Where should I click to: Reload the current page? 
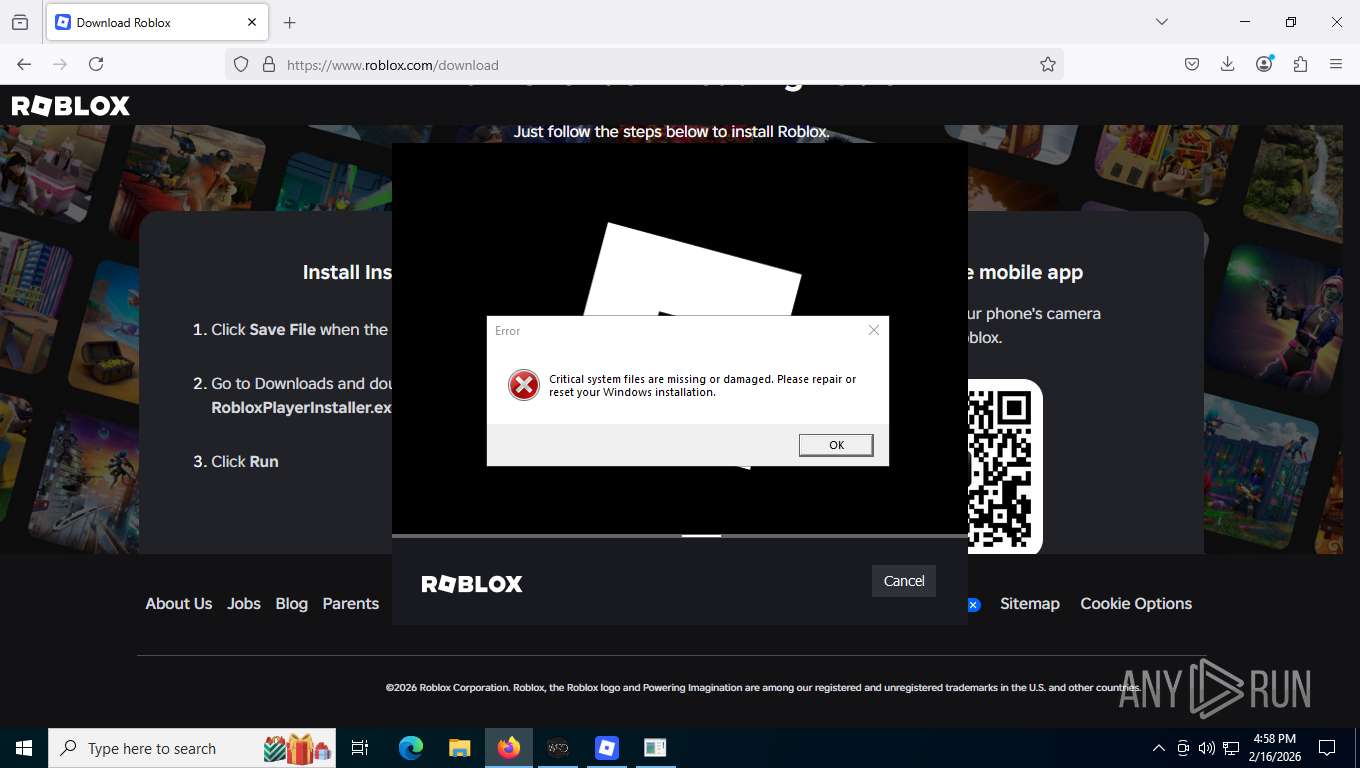tap(96, 64)
